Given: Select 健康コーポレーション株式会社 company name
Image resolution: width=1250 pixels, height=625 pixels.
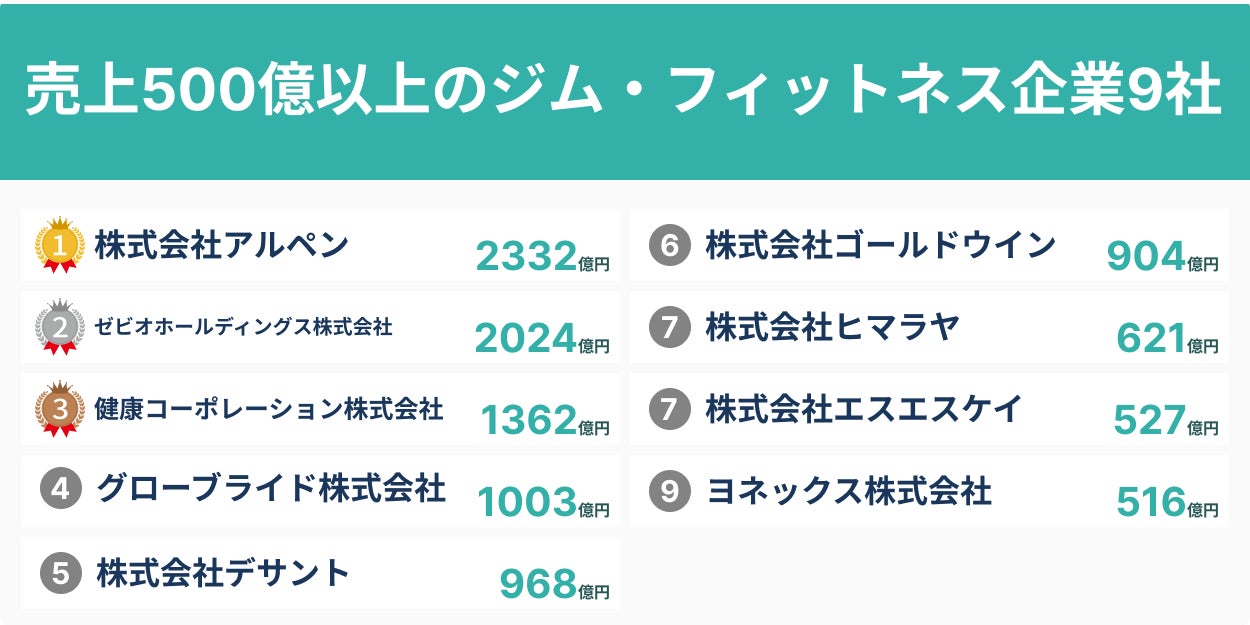Looking at the screenshot, I should tap(268, 409).
